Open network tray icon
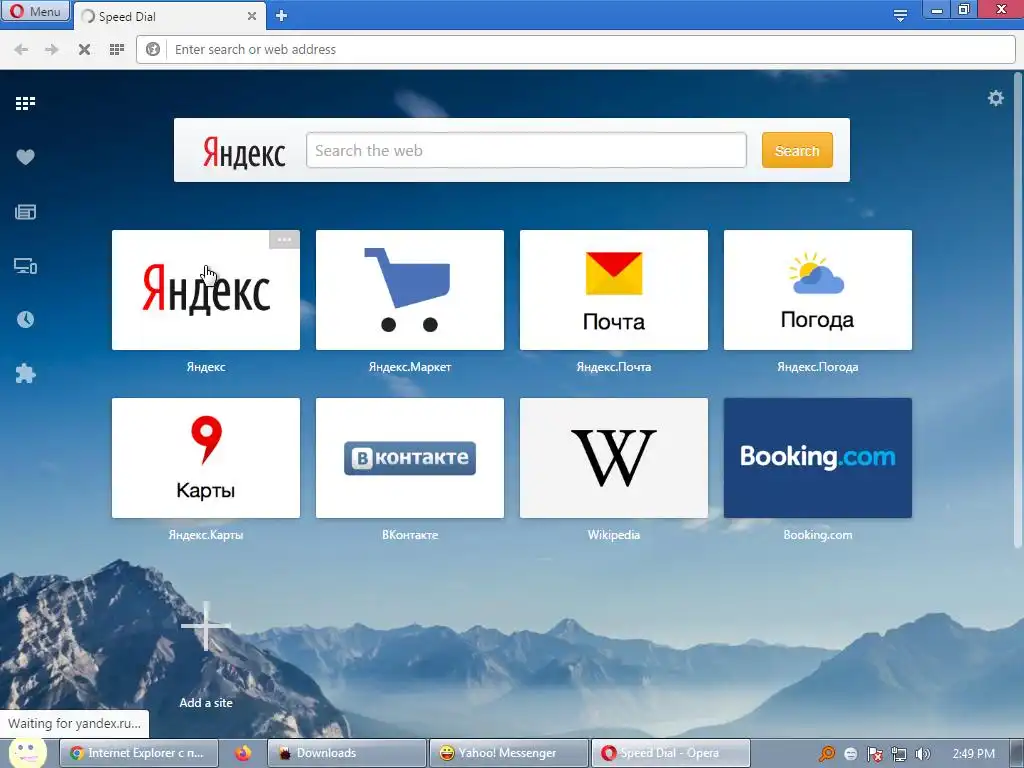The image size is (1024, 768). pyautogui.click(x=899, y=754)
